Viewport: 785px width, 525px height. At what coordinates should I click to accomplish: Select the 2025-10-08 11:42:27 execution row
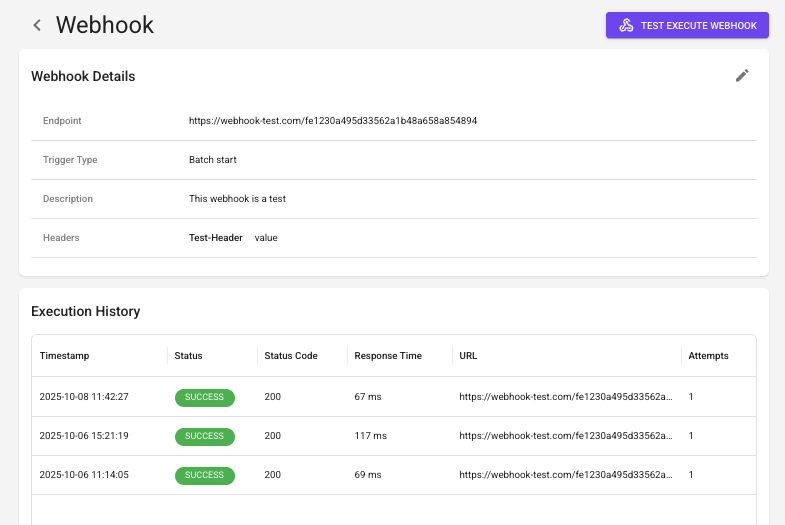point(394,397)
